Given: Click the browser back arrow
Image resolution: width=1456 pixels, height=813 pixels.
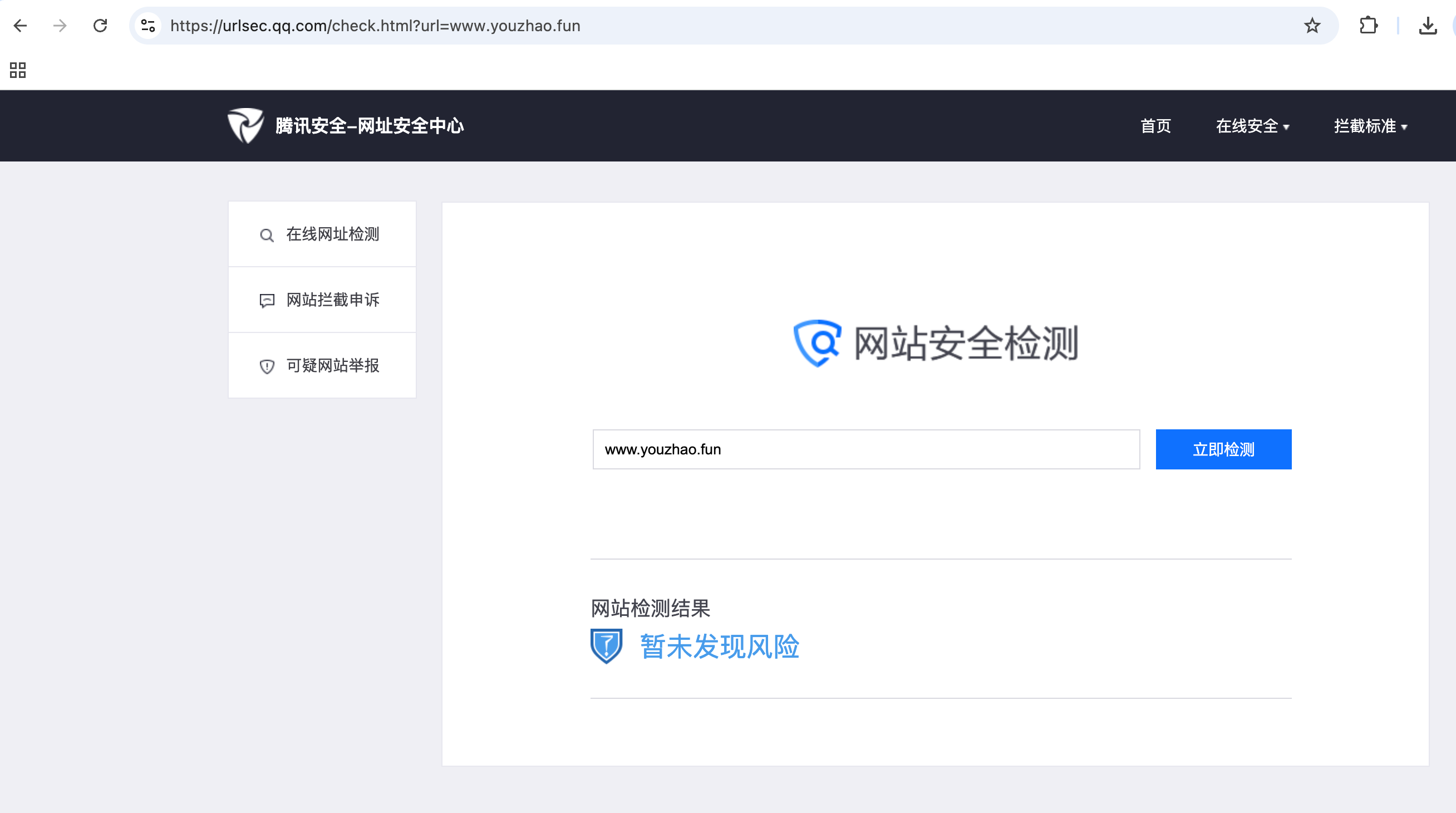Looking at the screenshot, I should 21,26.
